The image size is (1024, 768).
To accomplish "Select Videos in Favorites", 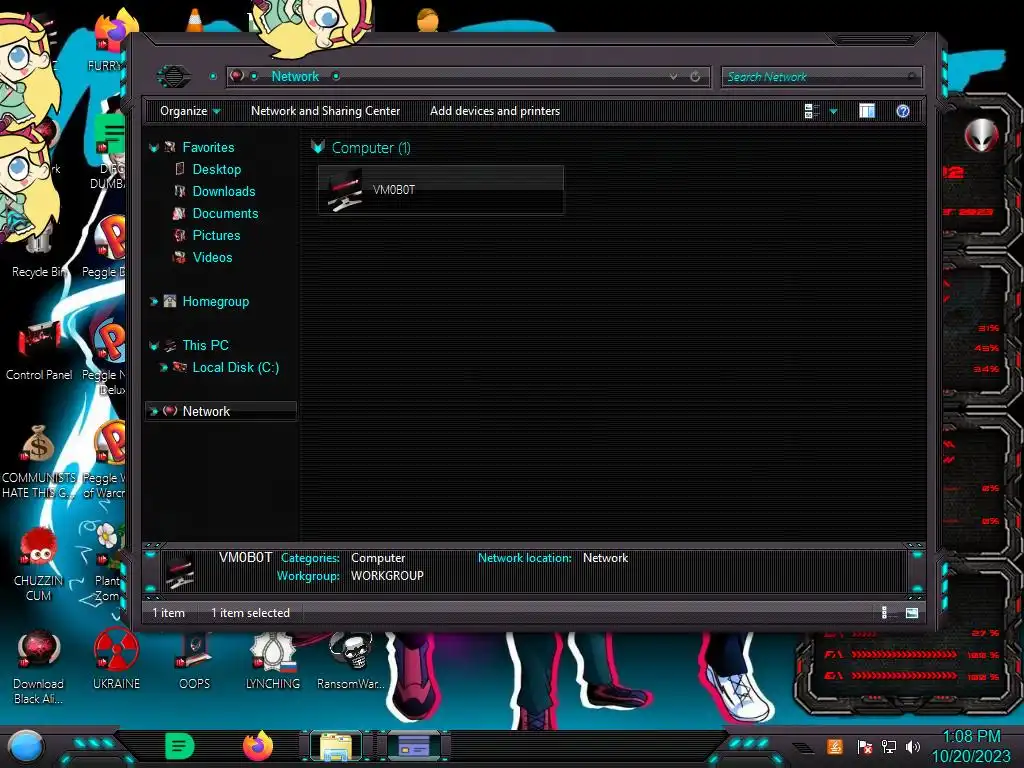I will click(212, 257).
